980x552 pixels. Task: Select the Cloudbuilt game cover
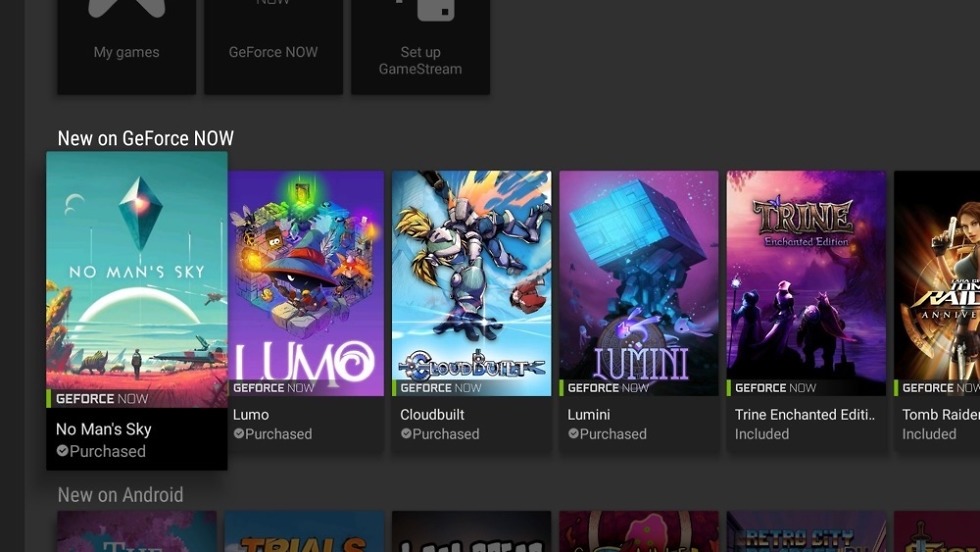coord(472,283)
